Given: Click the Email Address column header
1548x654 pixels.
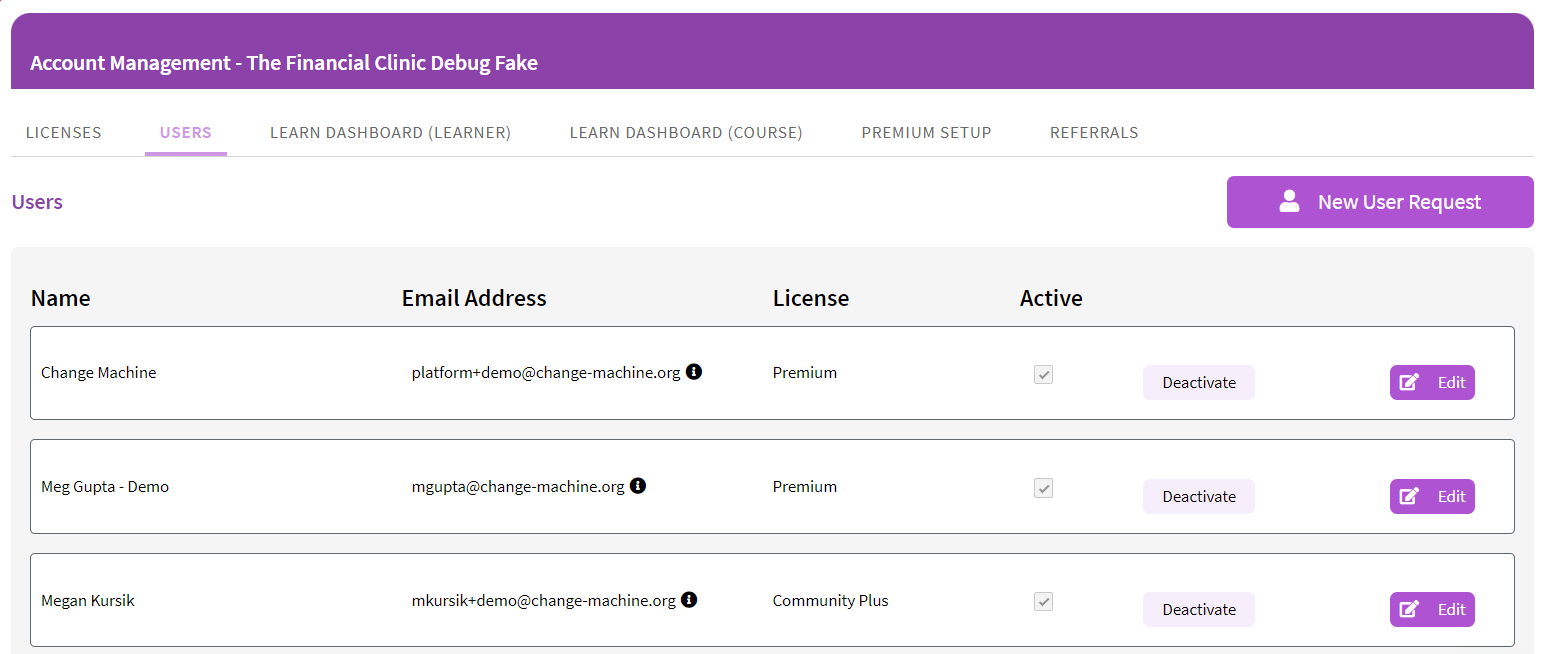Looking at the screenshot, I should pyautogui.click(x=474, y=298).
